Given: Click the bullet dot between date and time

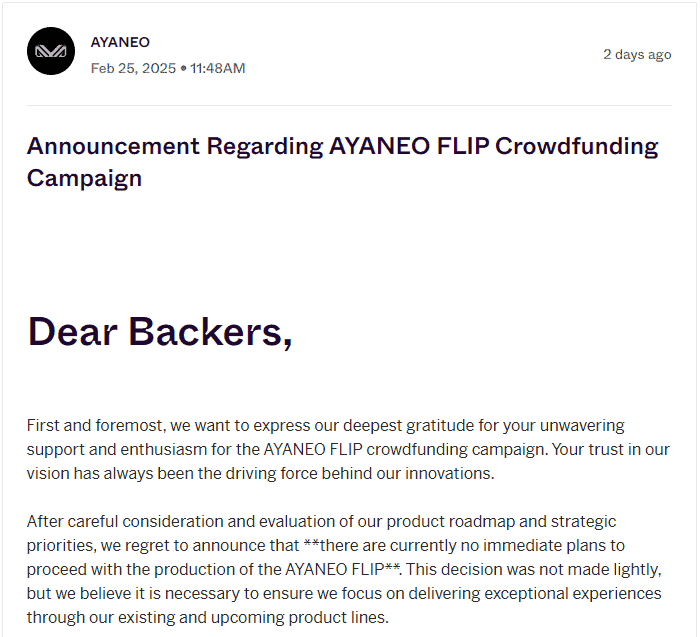Looking at the screenshot, I should click(183, 68).
